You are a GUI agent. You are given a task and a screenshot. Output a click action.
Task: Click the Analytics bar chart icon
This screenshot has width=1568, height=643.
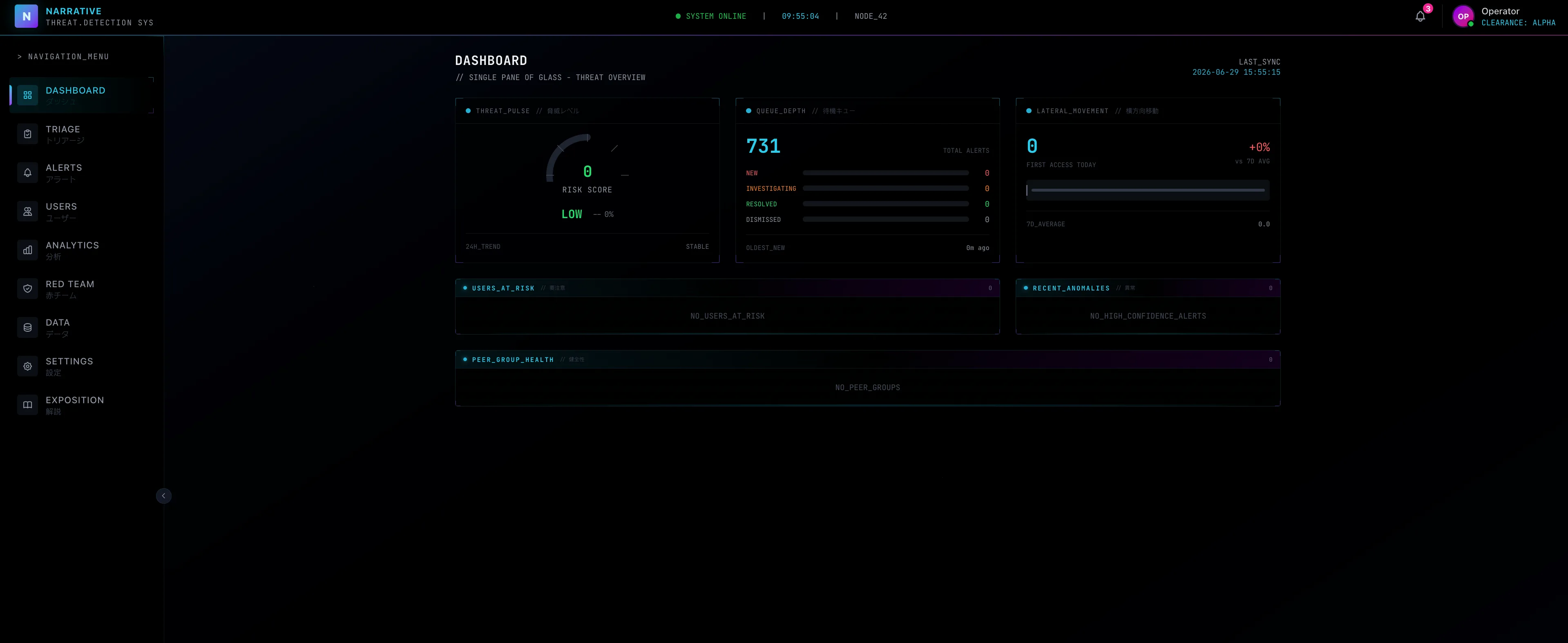pyautogui.click(x=27, y=250)
